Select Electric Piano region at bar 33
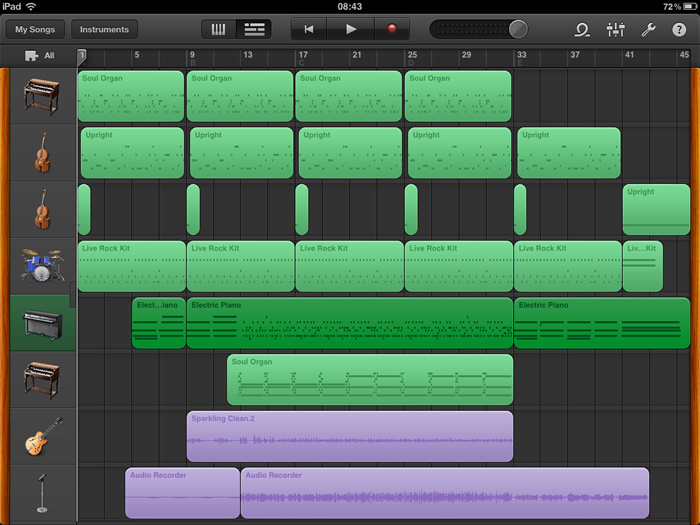Image resolution: width=700 pixels, height=525 pixels. pyautogui.click(x=602, y=323)
